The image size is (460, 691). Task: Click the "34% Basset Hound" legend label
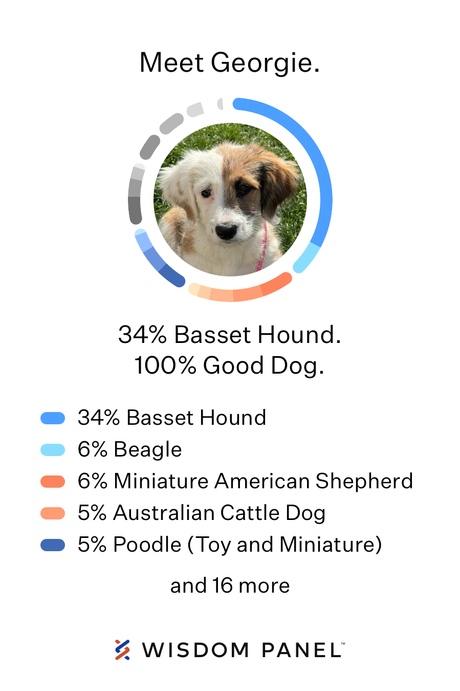[172, 418]
